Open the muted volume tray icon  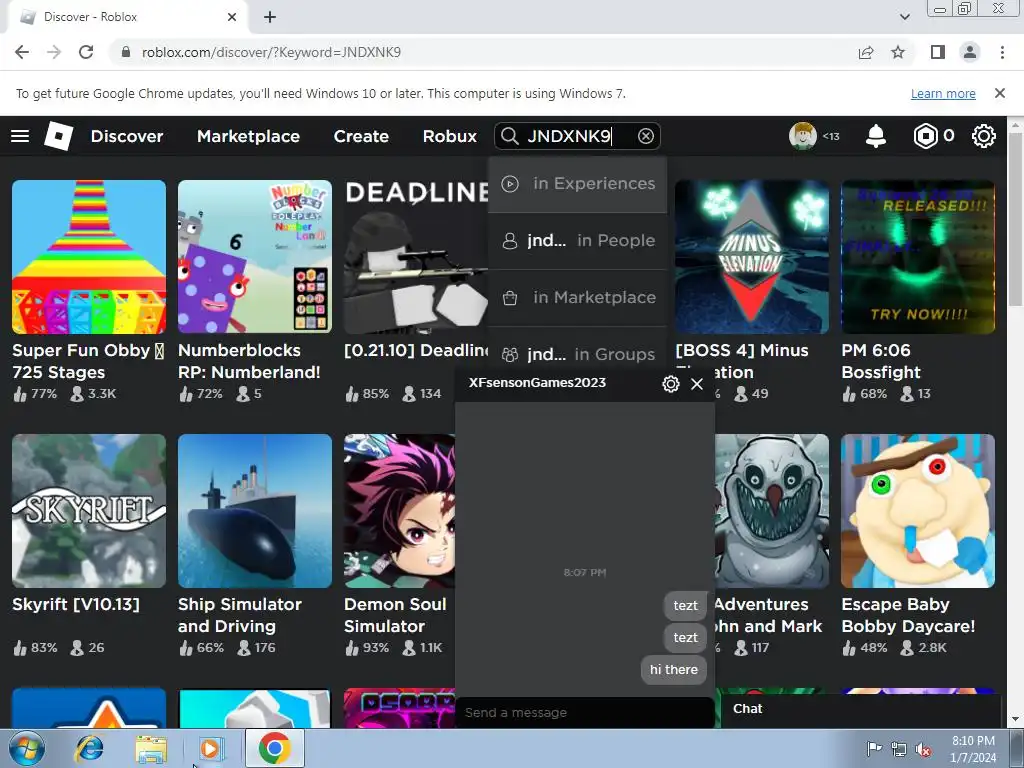click(923, 750)
